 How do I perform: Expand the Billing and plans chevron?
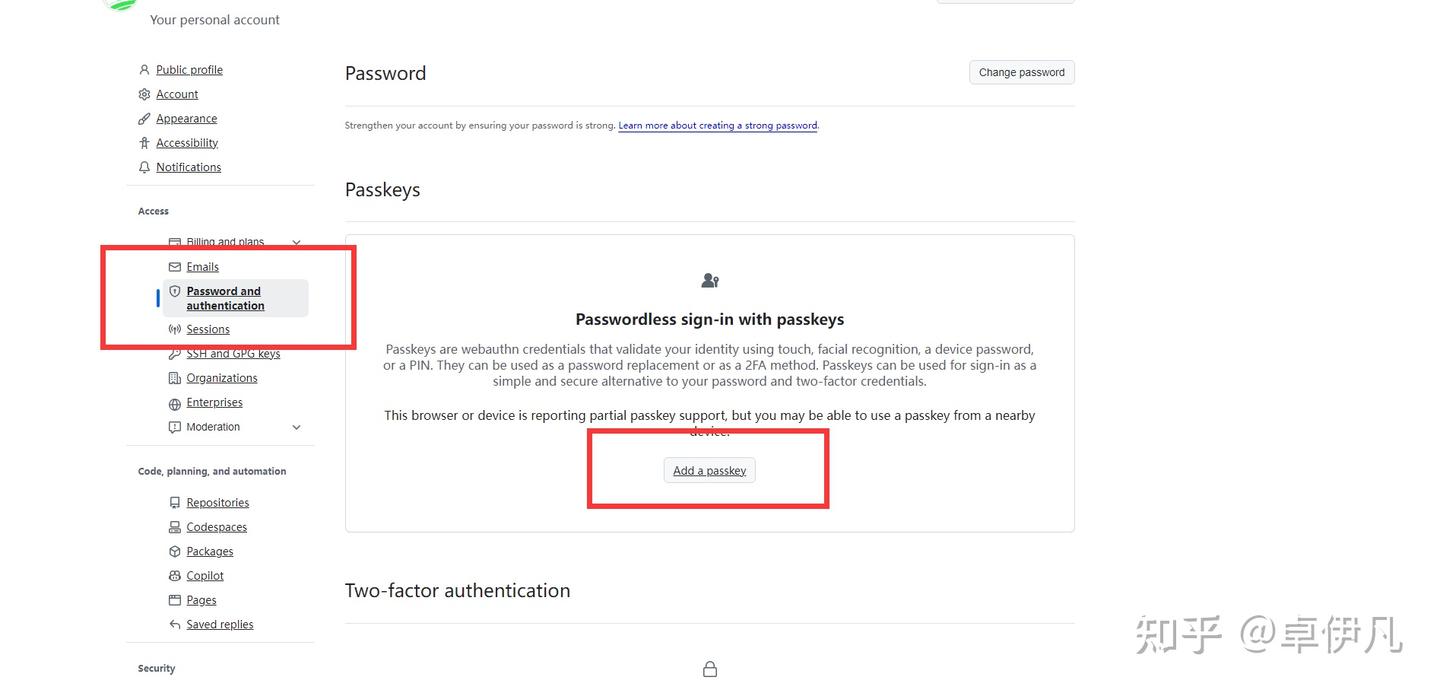pyautogui.click(x=296, y=242)
